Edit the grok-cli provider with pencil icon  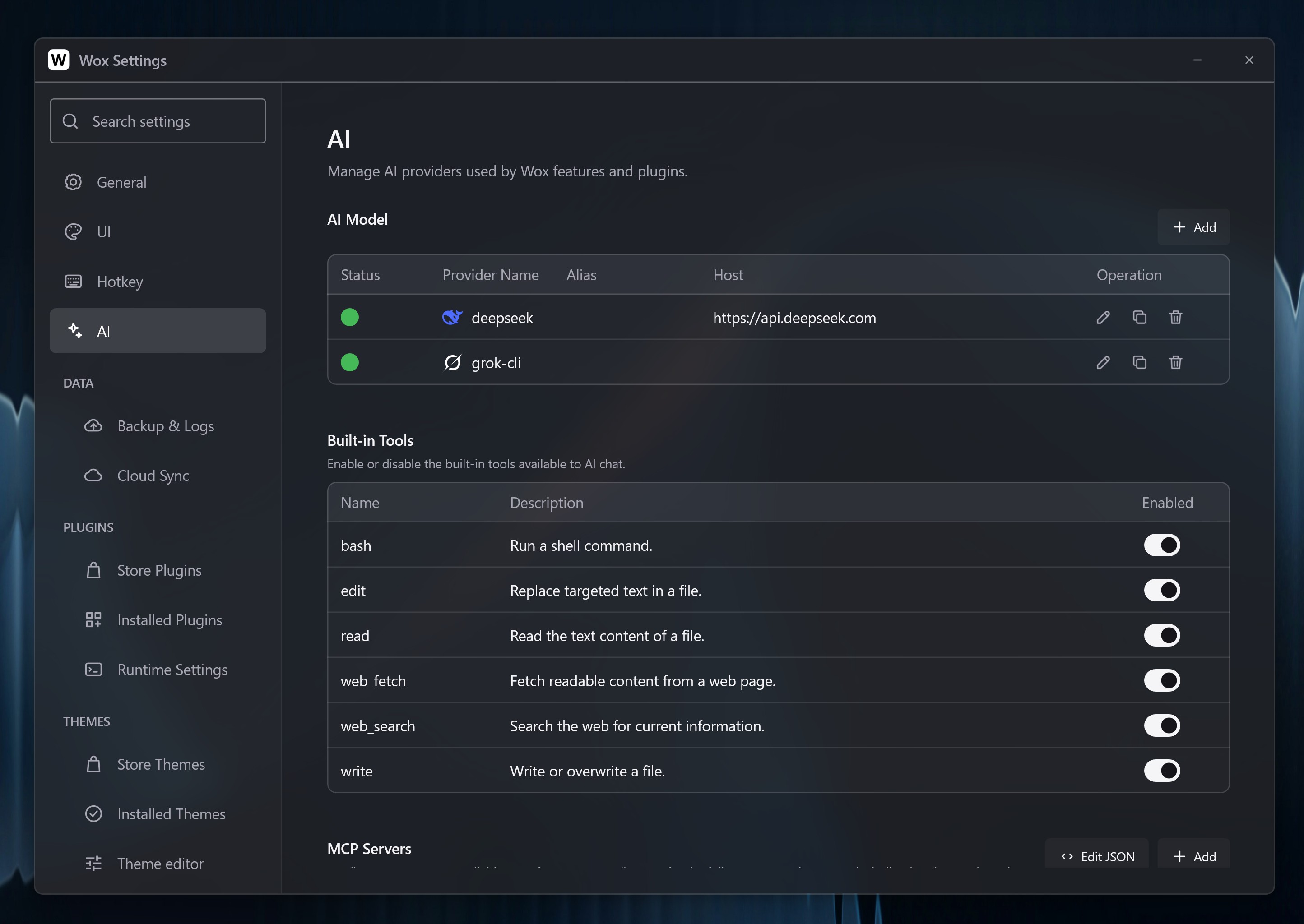pos(1103,362)
